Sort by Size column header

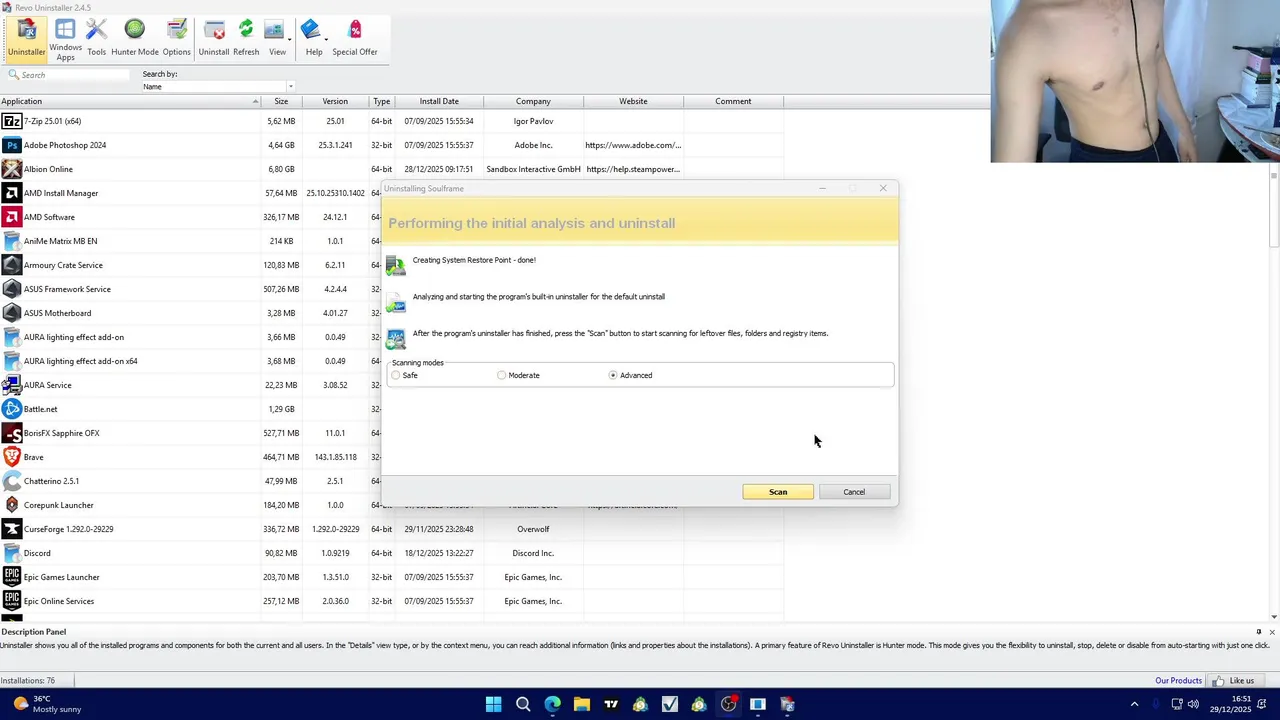coord(281,101)
